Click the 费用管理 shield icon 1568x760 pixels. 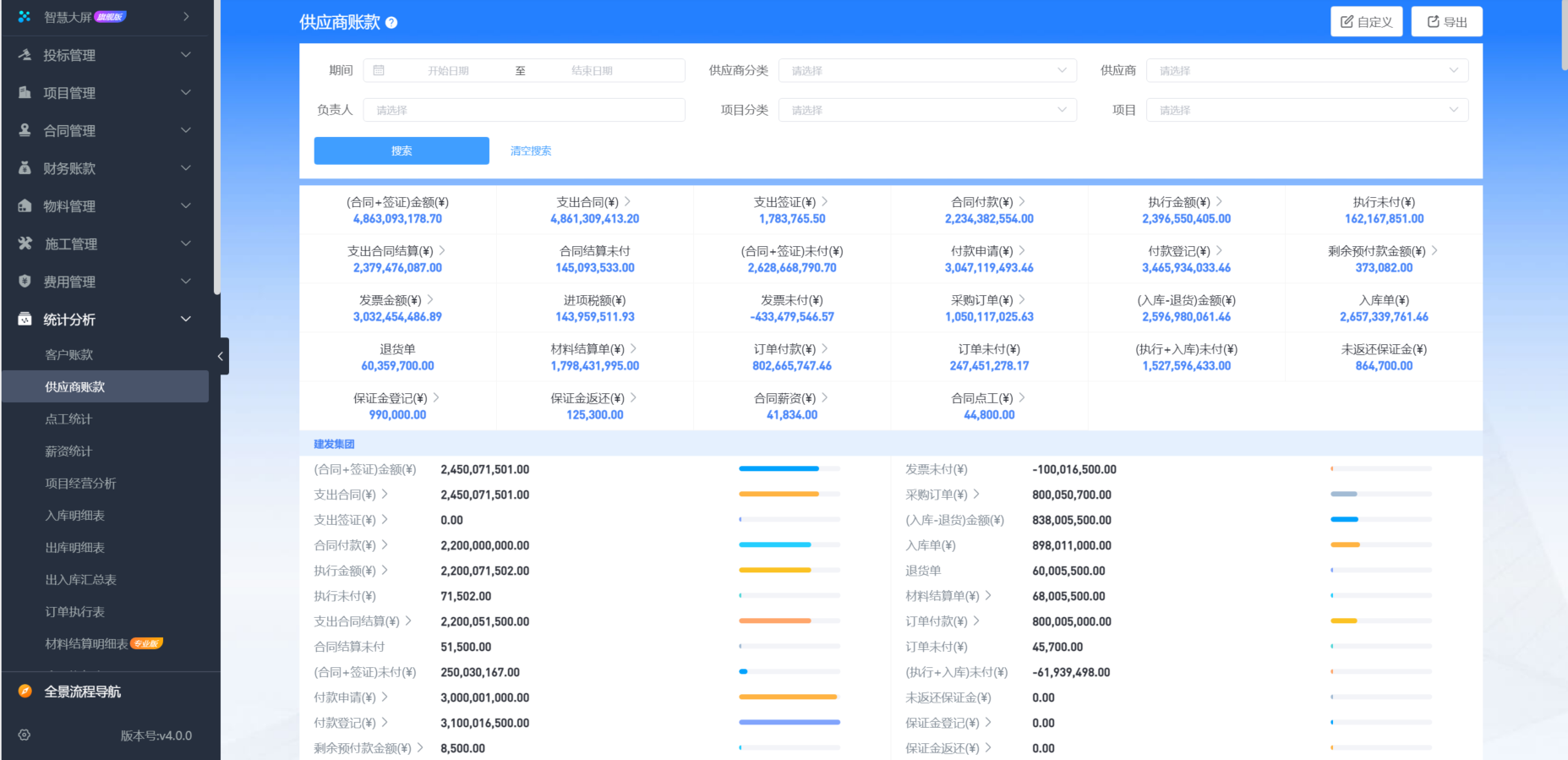[25, 282]
